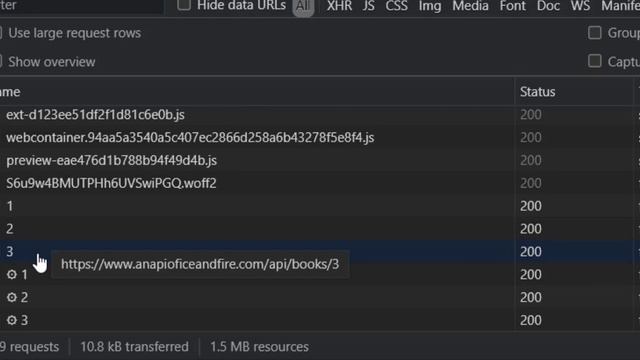
Task: Filter requests by Img type
Action: (430, 6)
